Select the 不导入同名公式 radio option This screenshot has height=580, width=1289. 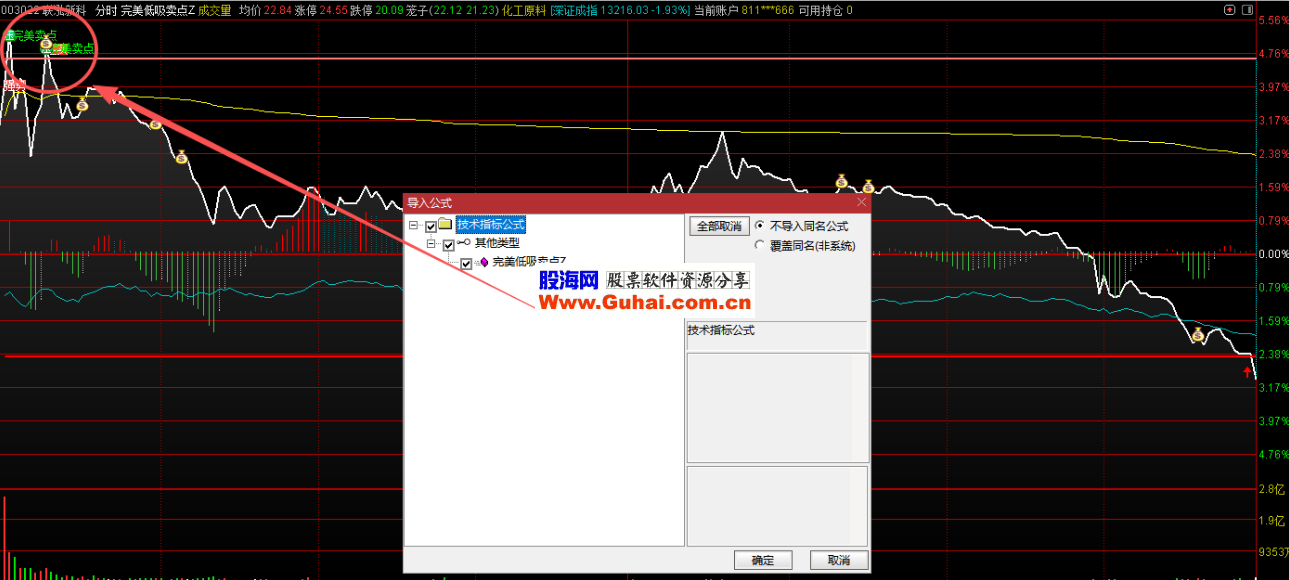click(760, 226)
